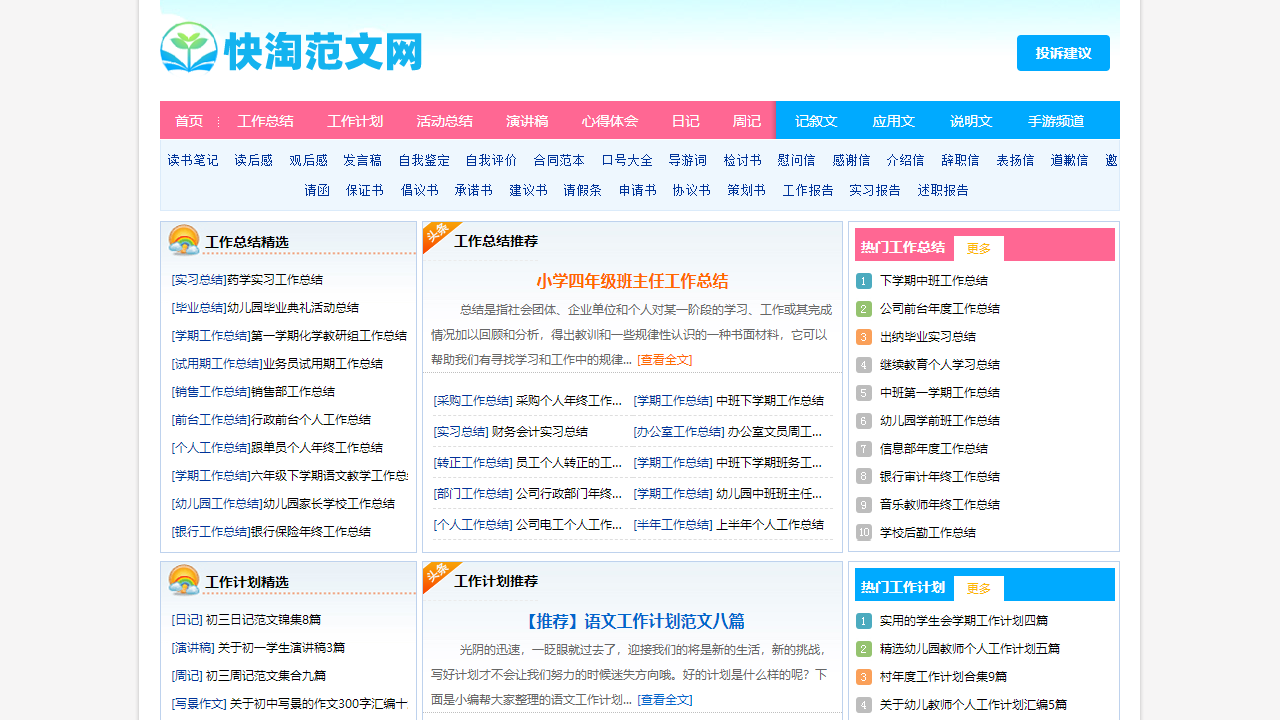Image resolution: width=1280 pixels, height=720 pixels.
Task: Go to 演讲稿 in navigation bar
Action: pyautogui.click(x=527, y=121)
